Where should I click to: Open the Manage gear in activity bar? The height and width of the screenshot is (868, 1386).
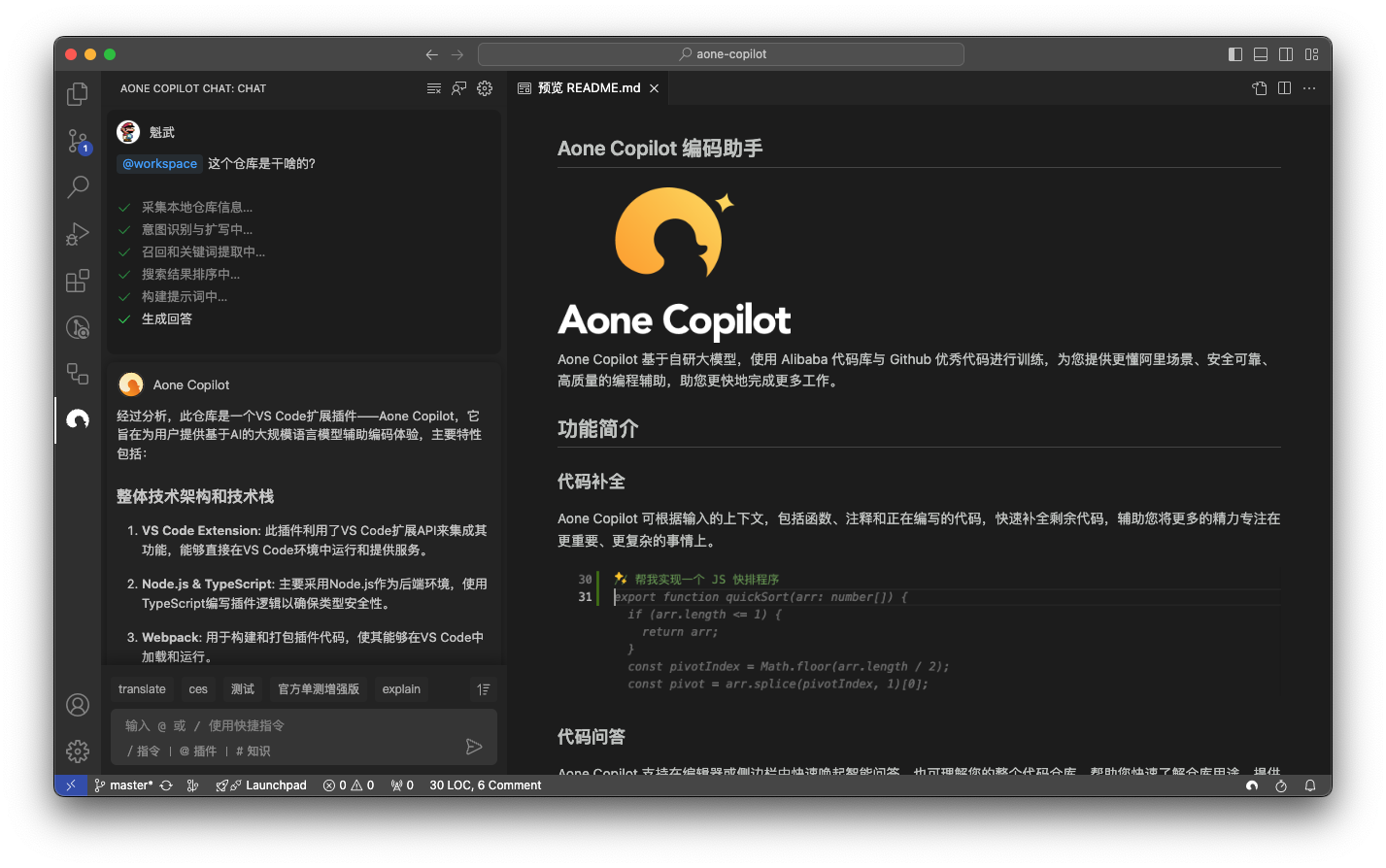(x=78, y=751)
